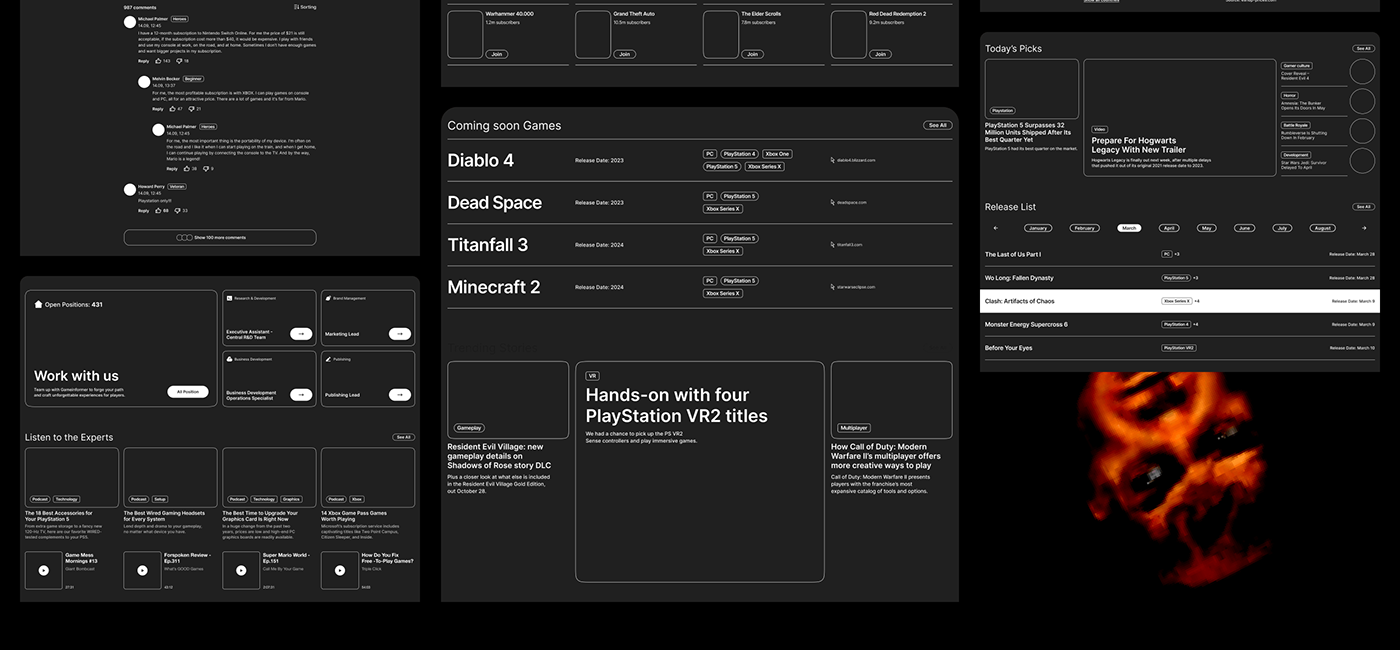Open The Last of Us Part I row
1400x650 pixels.
pos(1180,254)
